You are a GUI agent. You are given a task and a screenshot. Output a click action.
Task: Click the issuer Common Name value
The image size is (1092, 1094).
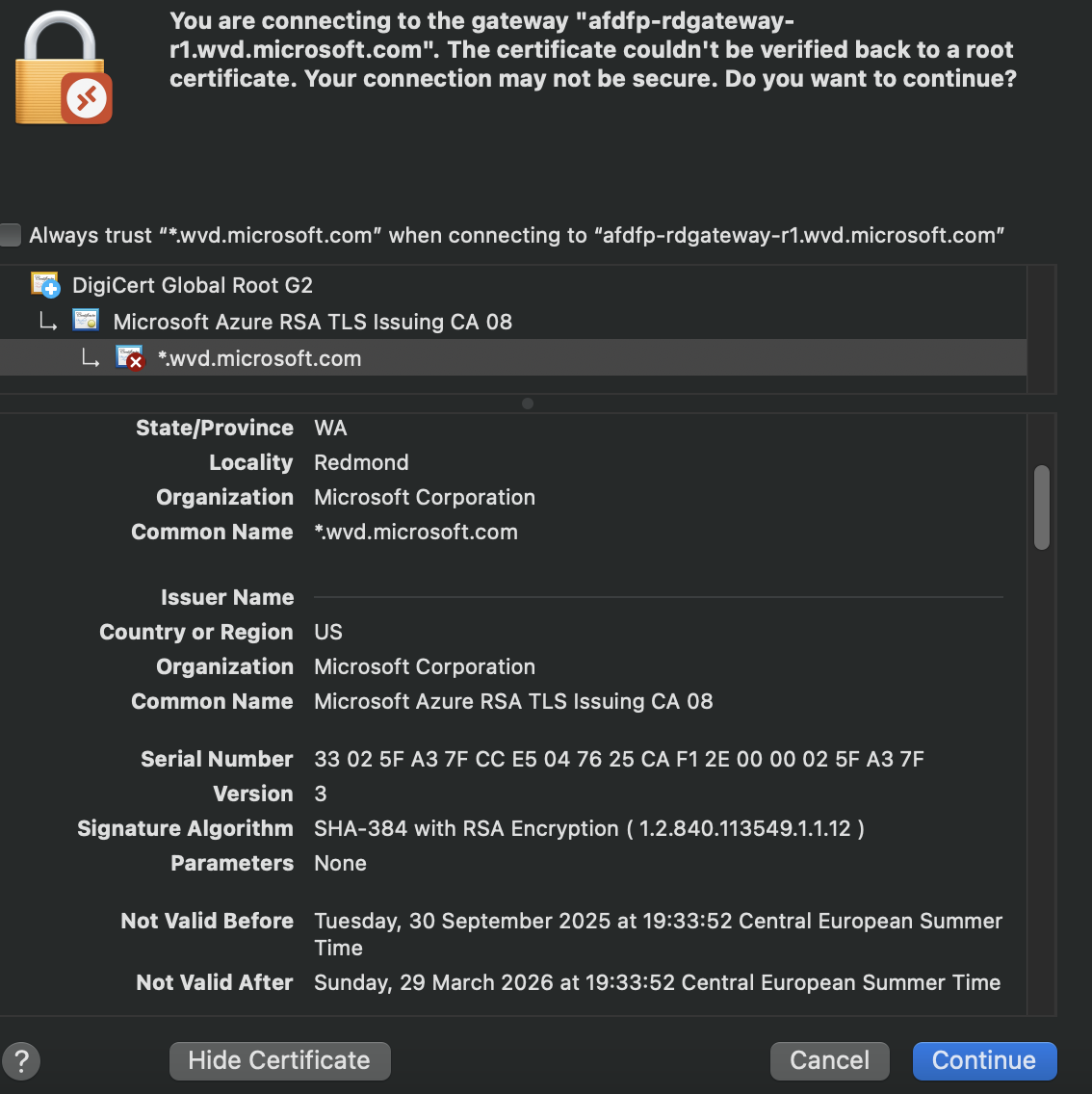coord(513,701)
